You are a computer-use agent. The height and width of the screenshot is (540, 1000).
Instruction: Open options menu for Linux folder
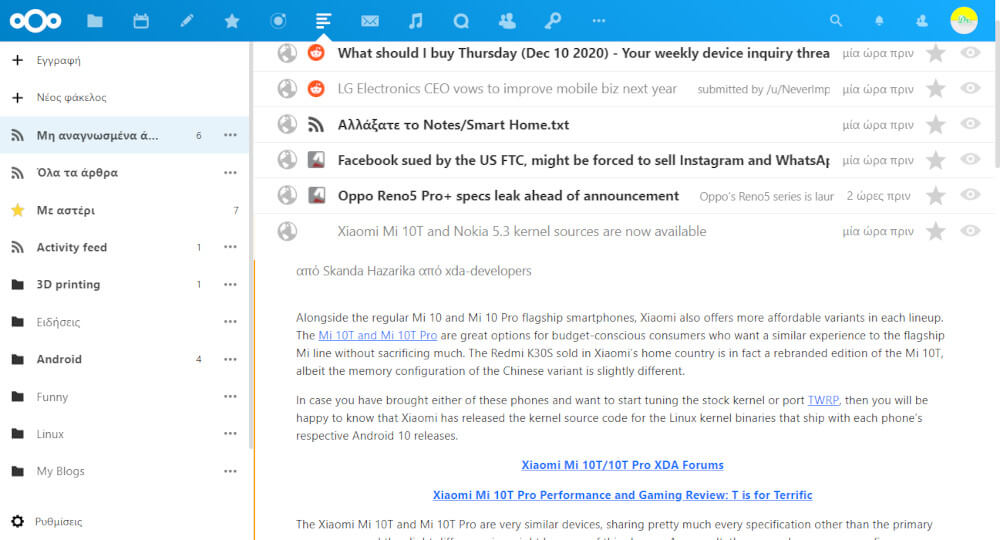[x=230, y=434]
